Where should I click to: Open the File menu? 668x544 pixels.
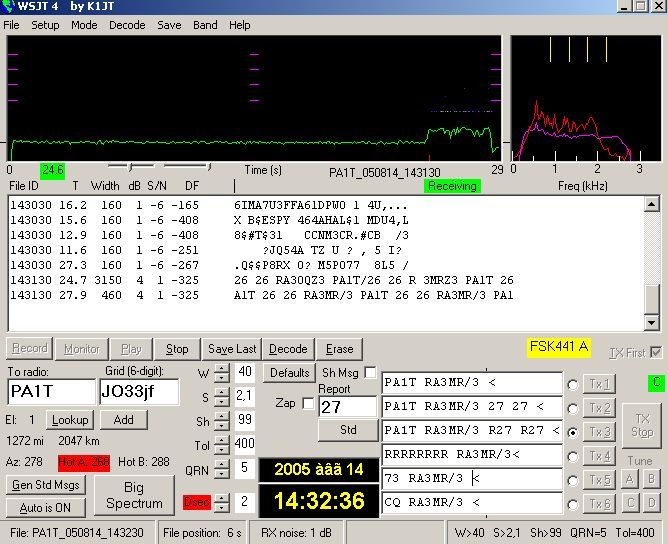pyautogui.click(x=11, y=25)
